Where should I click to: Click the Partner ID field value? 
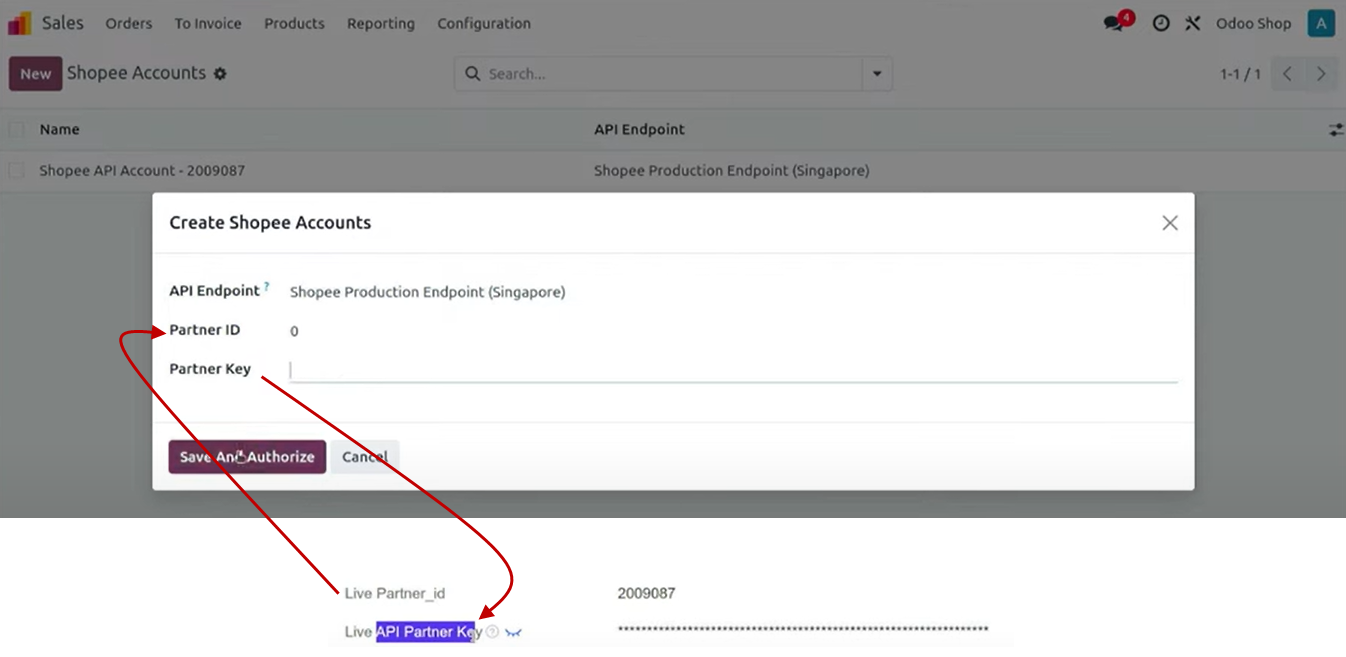294,331
